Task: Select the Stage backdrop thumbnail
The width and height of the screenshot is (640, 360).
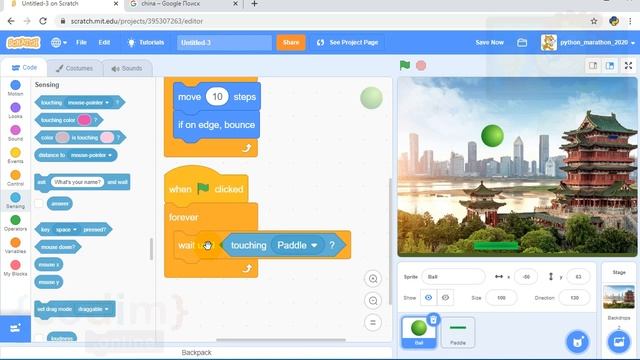Action: point(619,297)
